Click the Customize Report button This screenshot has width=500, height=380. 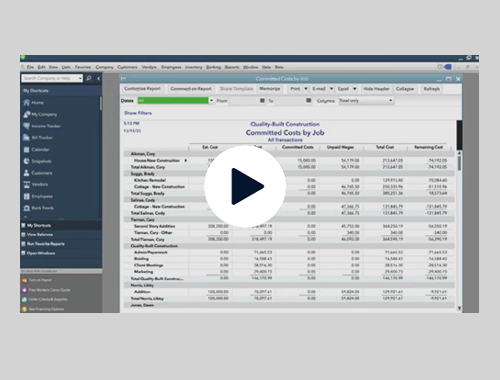142,89
